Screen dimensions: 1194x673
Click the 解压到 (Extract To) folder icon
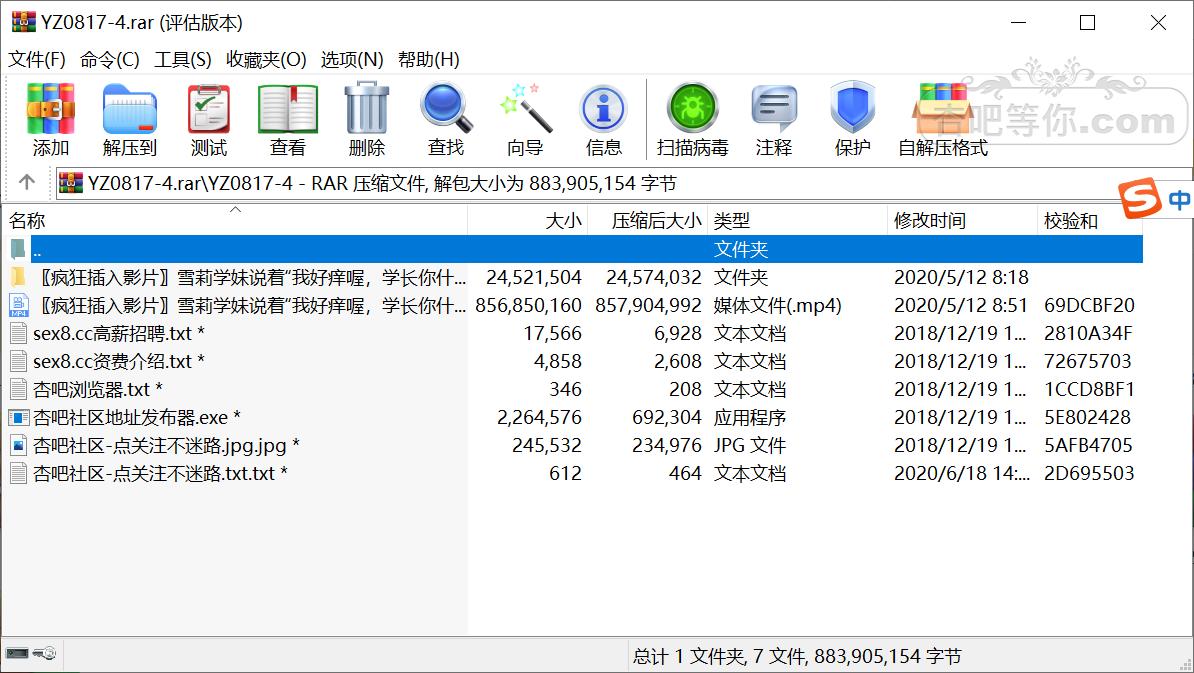[x=129, y=108]
